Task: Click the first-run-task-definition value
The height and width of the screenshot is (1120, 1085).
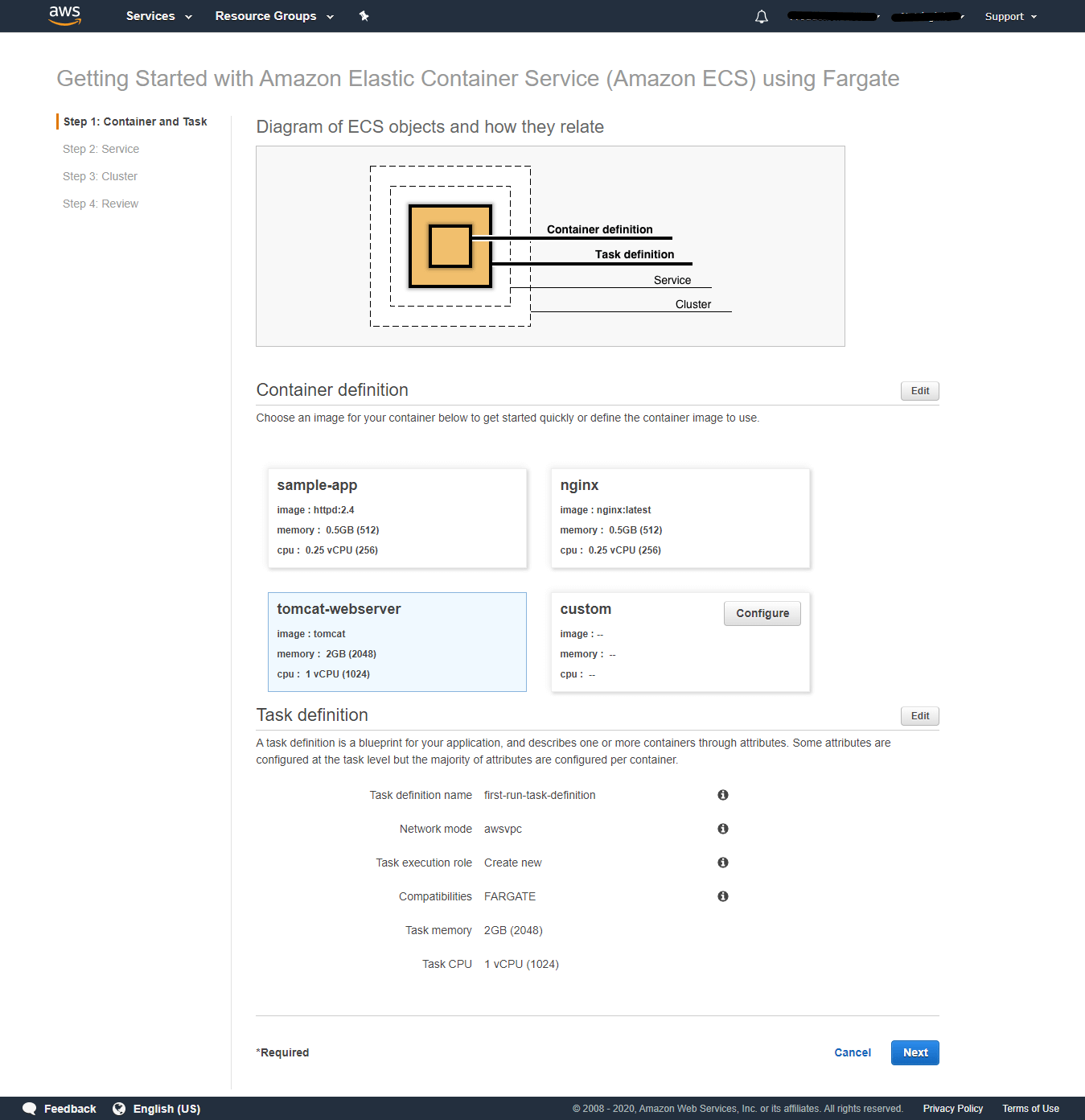Action: tap(540, 795)
